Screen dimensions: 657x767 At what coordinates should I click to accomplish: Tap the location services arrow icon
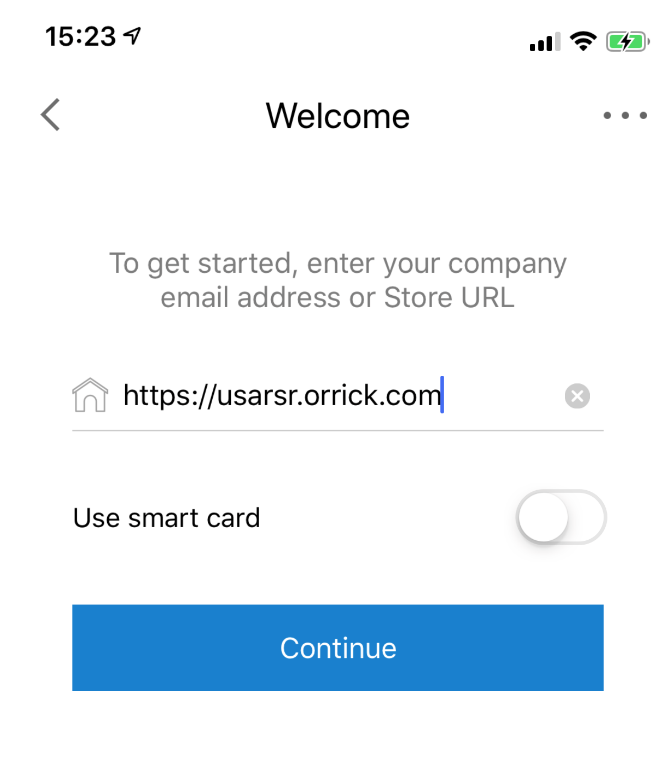point(132,36)
